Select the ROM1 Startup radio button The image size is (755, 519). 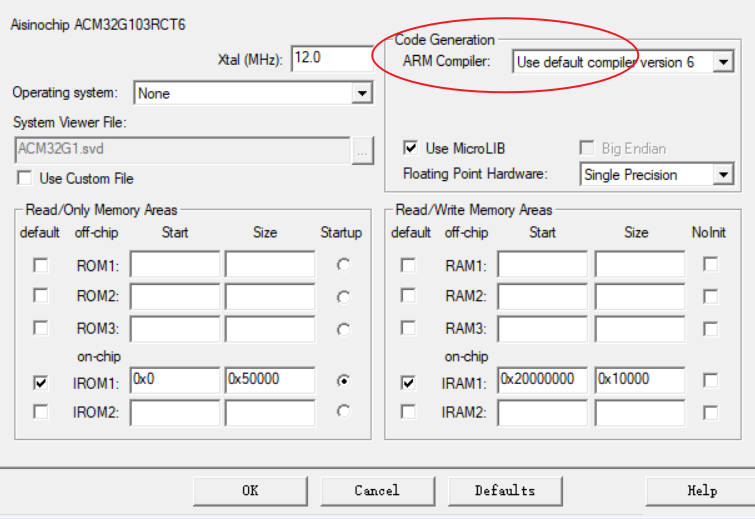click(x=343, y=264)
